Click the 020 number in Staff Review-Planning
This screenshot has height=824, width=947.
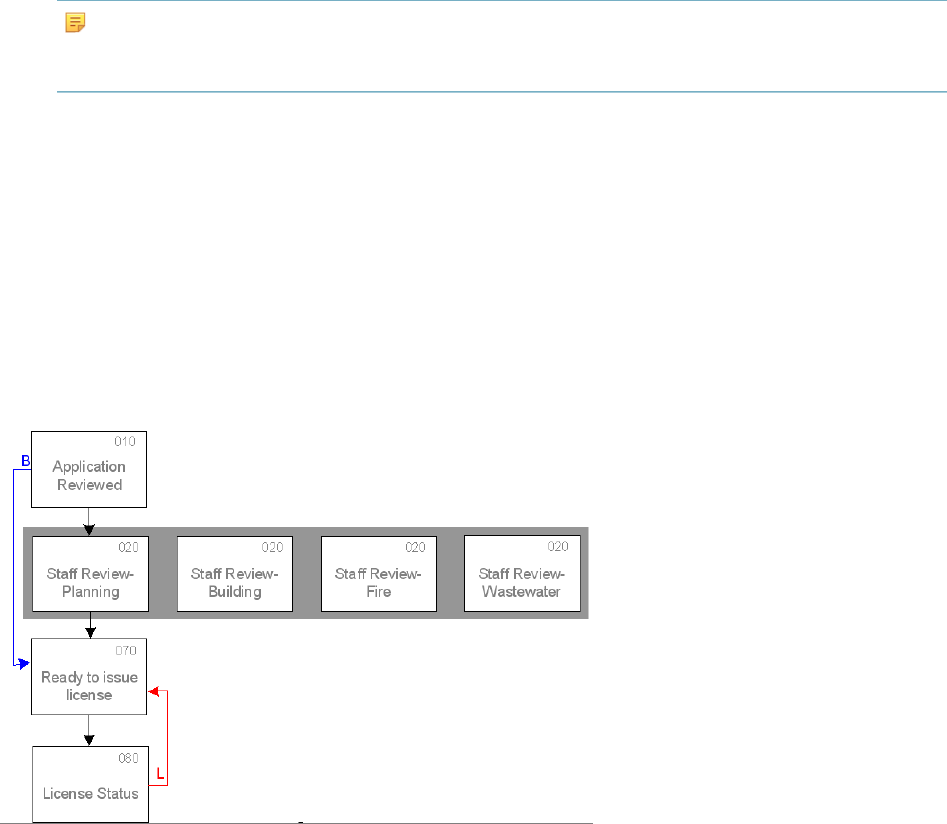tap(128, 547)
